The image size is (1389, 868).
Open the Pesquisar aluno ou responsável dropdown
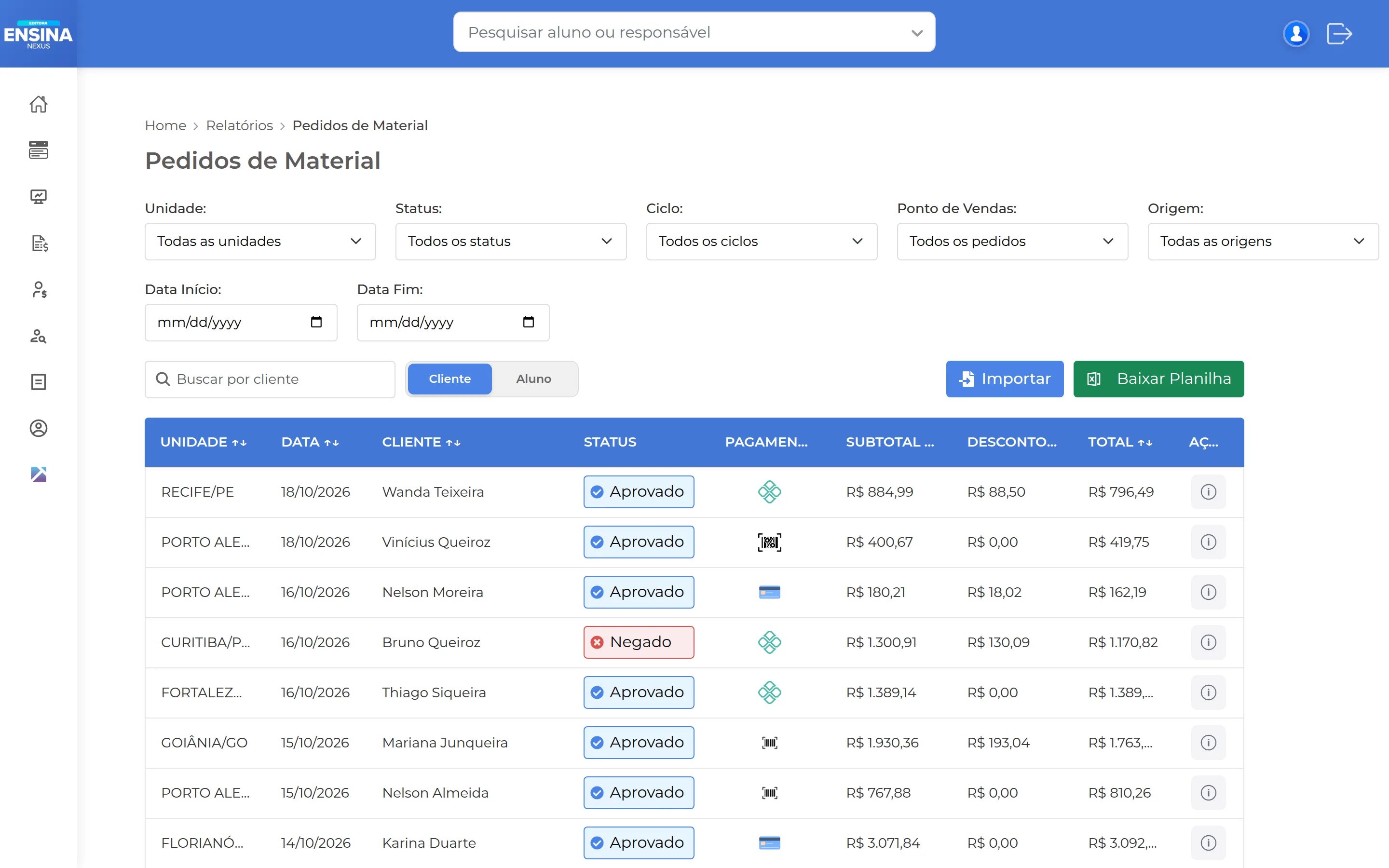tap(694, 32)
